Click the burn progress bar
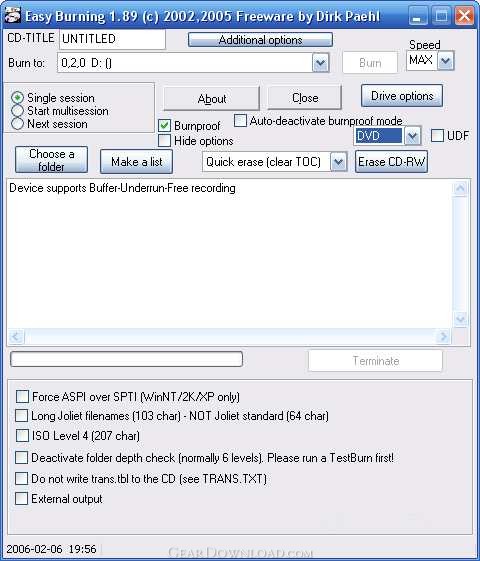 click(127, 359)
